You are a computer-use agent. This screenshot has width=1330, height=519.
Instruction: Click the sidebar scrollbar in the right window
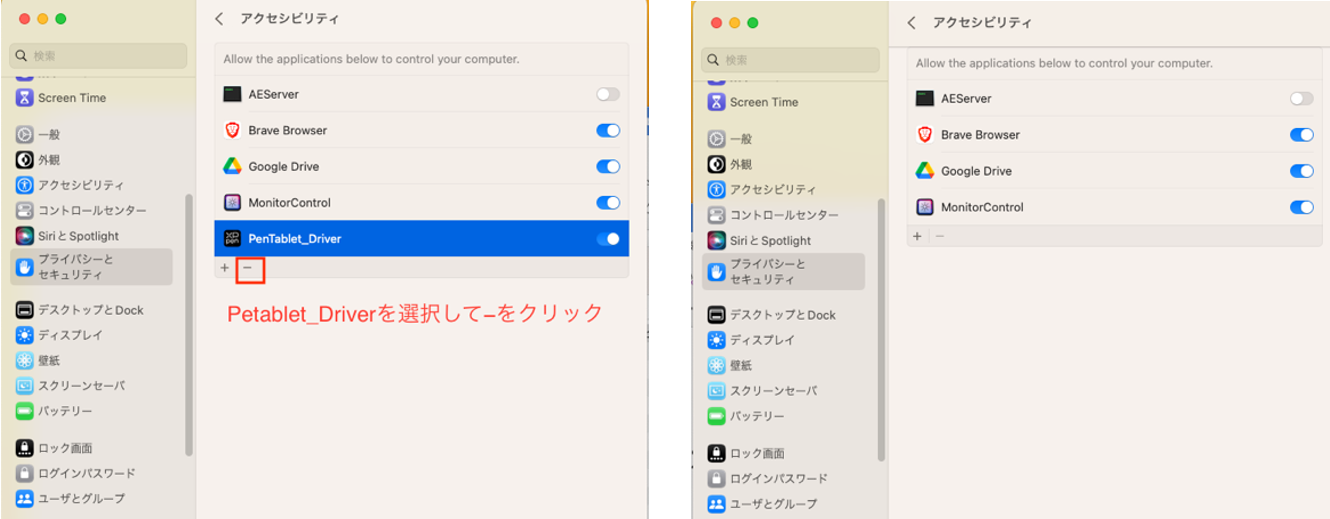point(881,330)
